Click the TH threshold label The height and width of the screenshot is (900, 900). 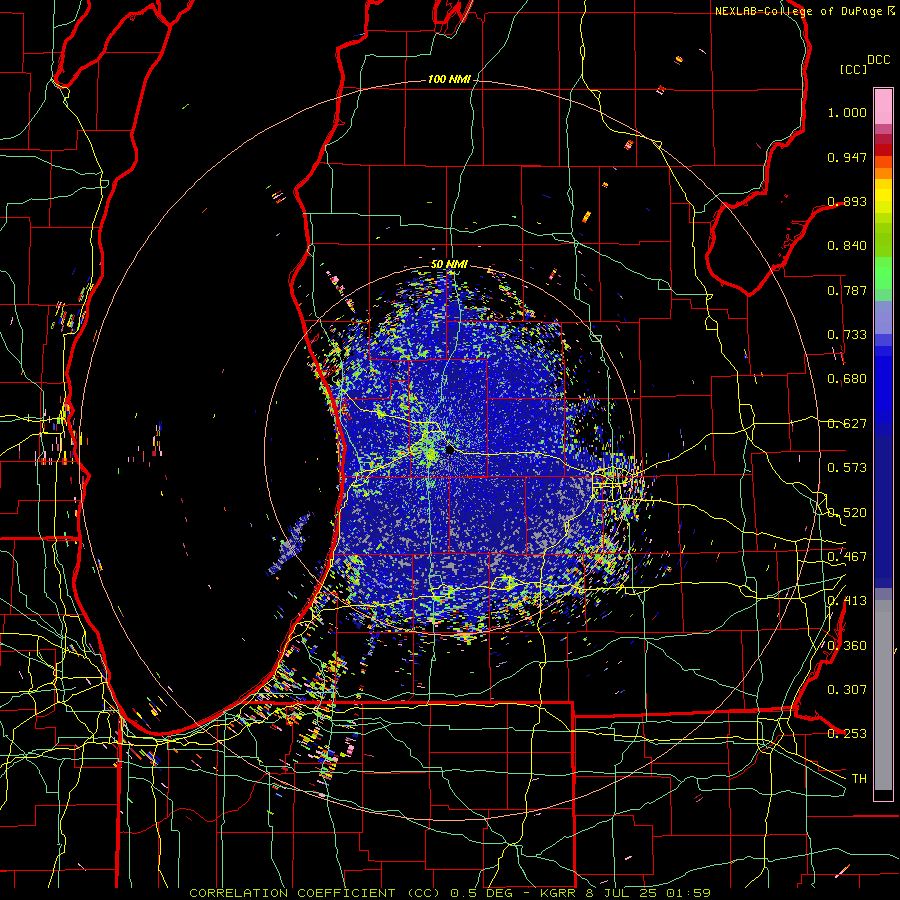click(x=859, y=779)
